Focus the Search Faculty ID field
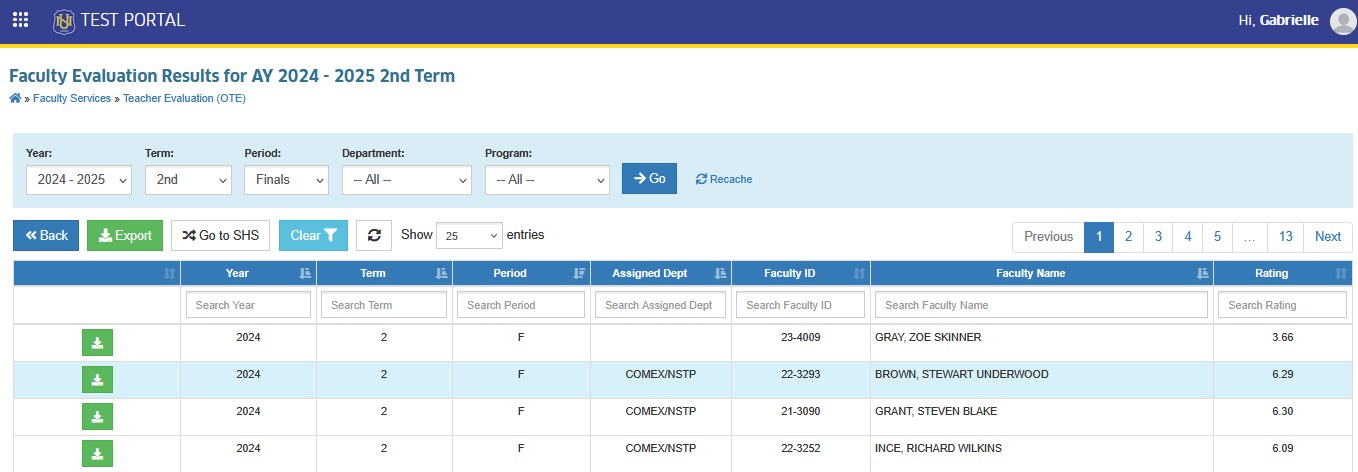 click(x=800, y=305)
